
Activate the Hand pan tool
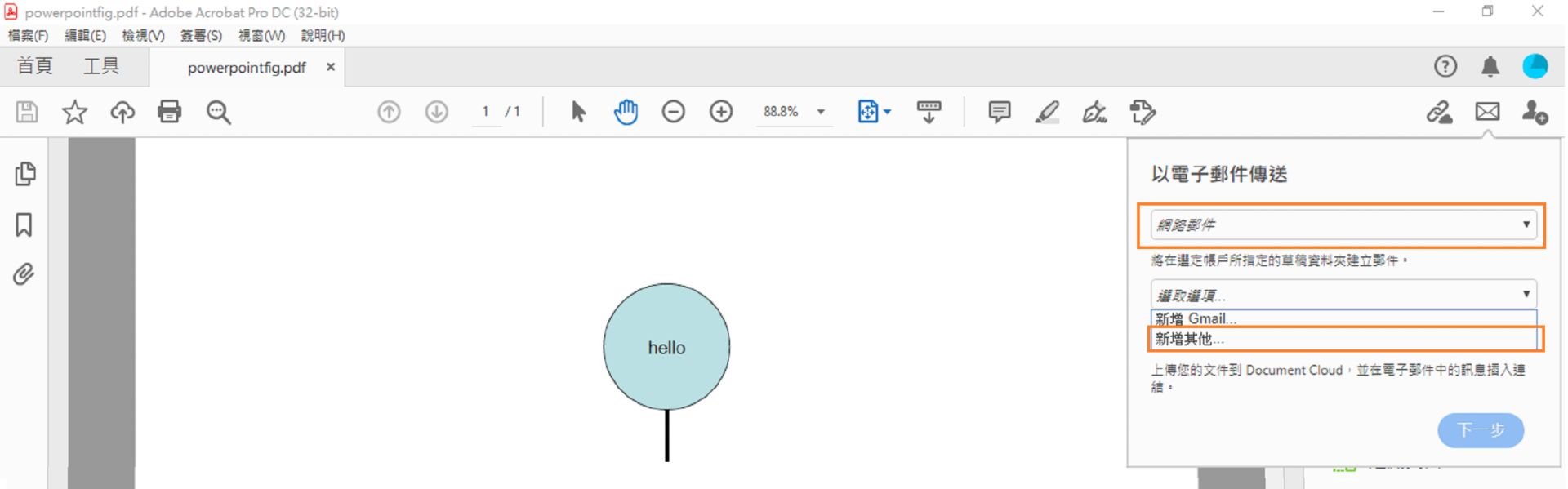(626, 112)
